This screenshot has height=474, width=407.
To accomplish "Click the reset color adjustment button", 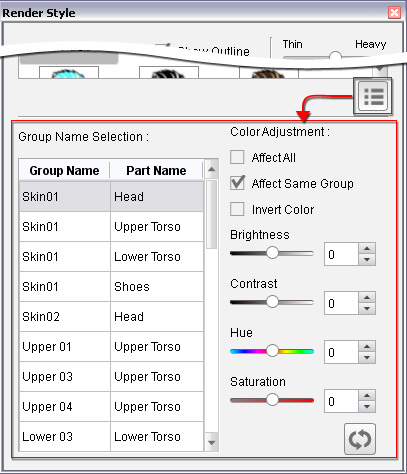I will tap(360, 439).
